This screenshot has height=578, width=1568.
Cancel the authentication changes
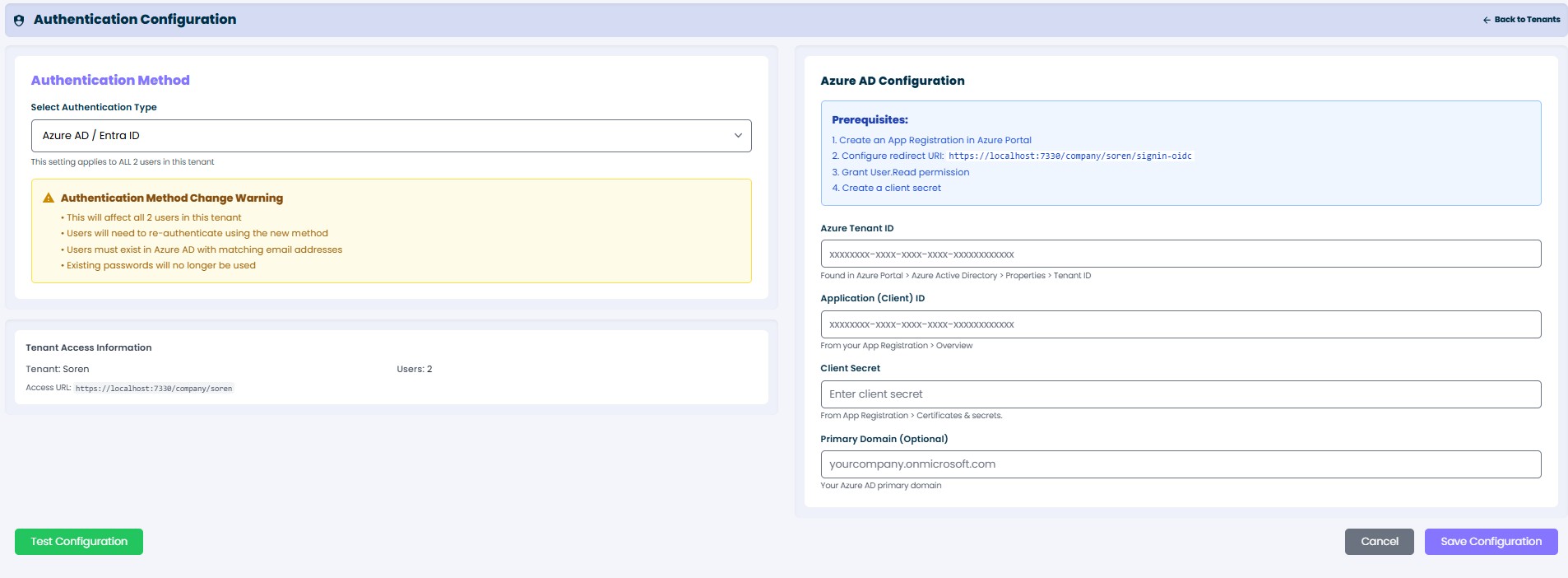(1379, 542)
